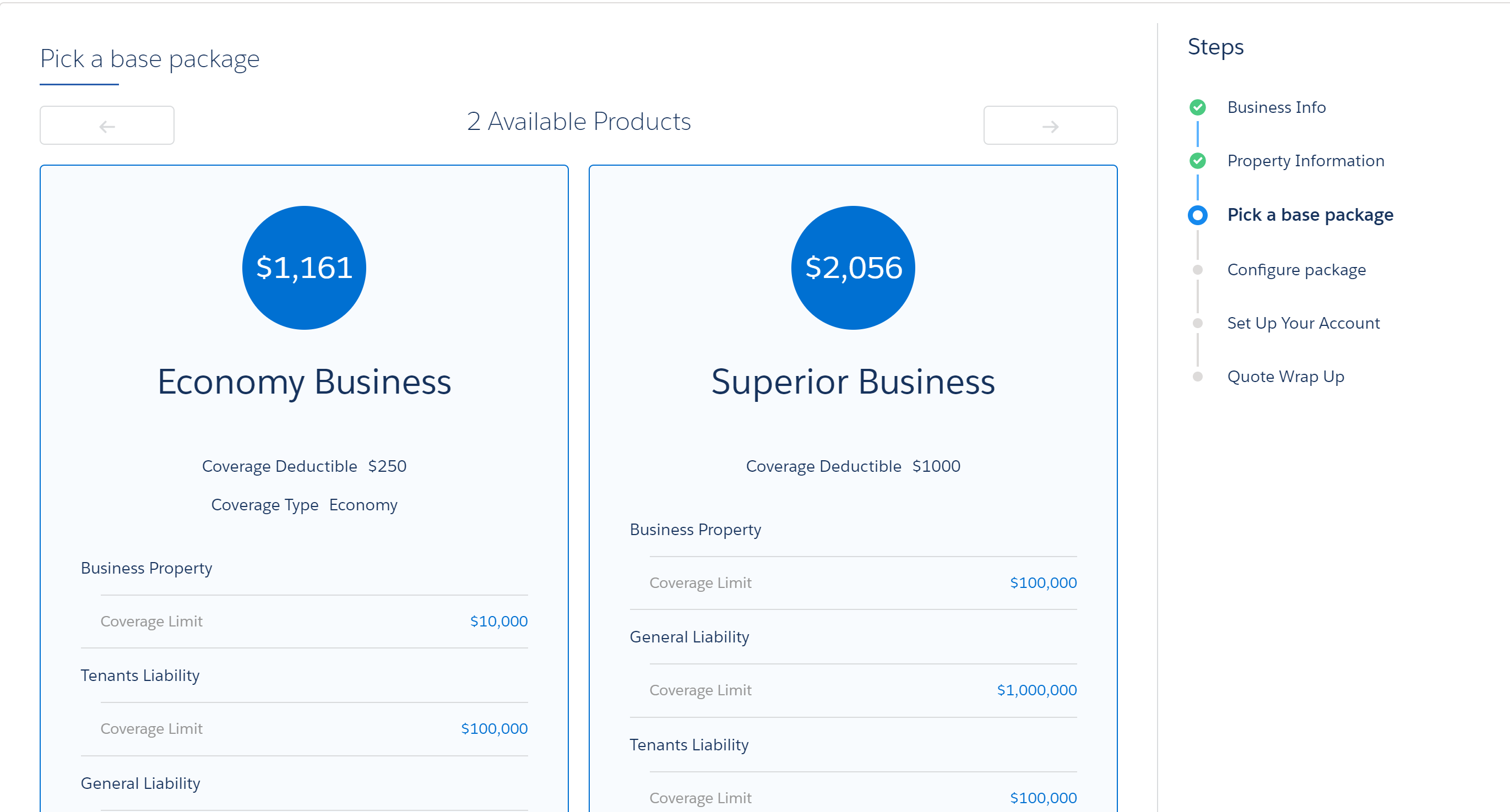Click Superior's General Liability section label
The image size is (1510, 812).
[x=689, y=637]
